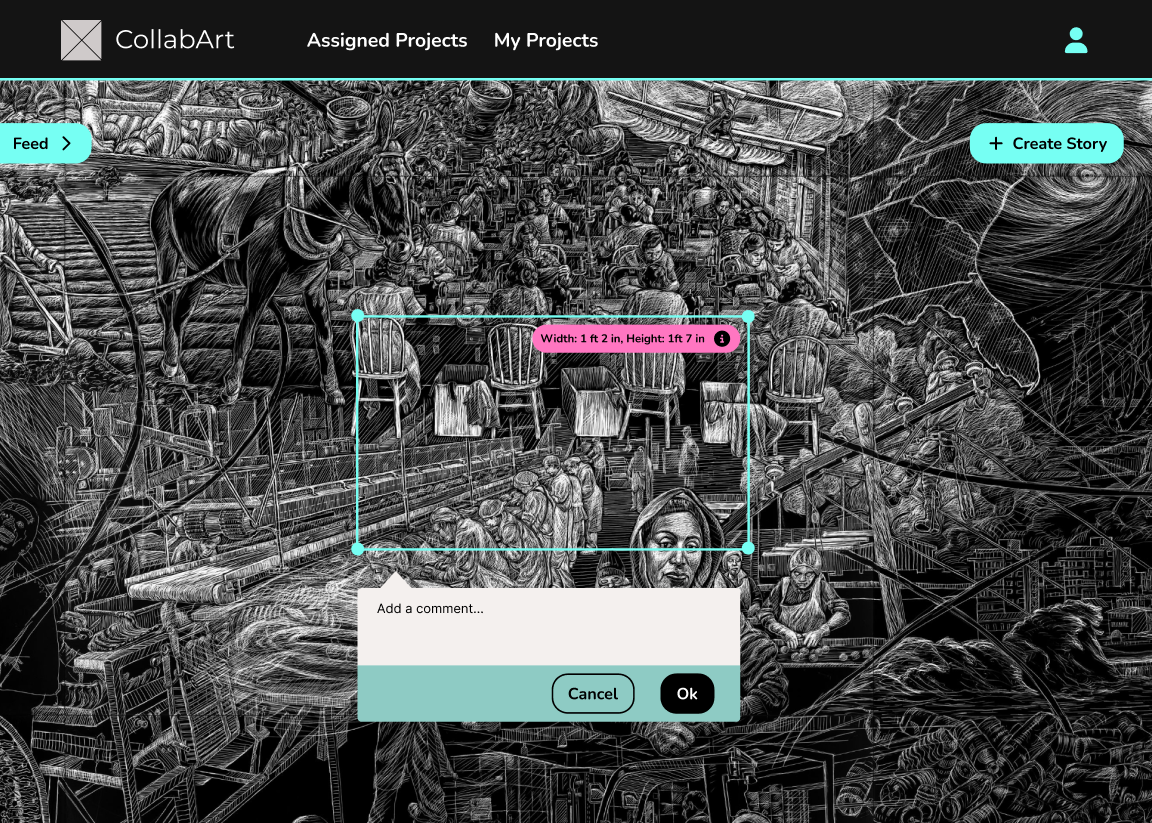Expand the Feed panel
1152x823 pixels.
click(44, 143)
